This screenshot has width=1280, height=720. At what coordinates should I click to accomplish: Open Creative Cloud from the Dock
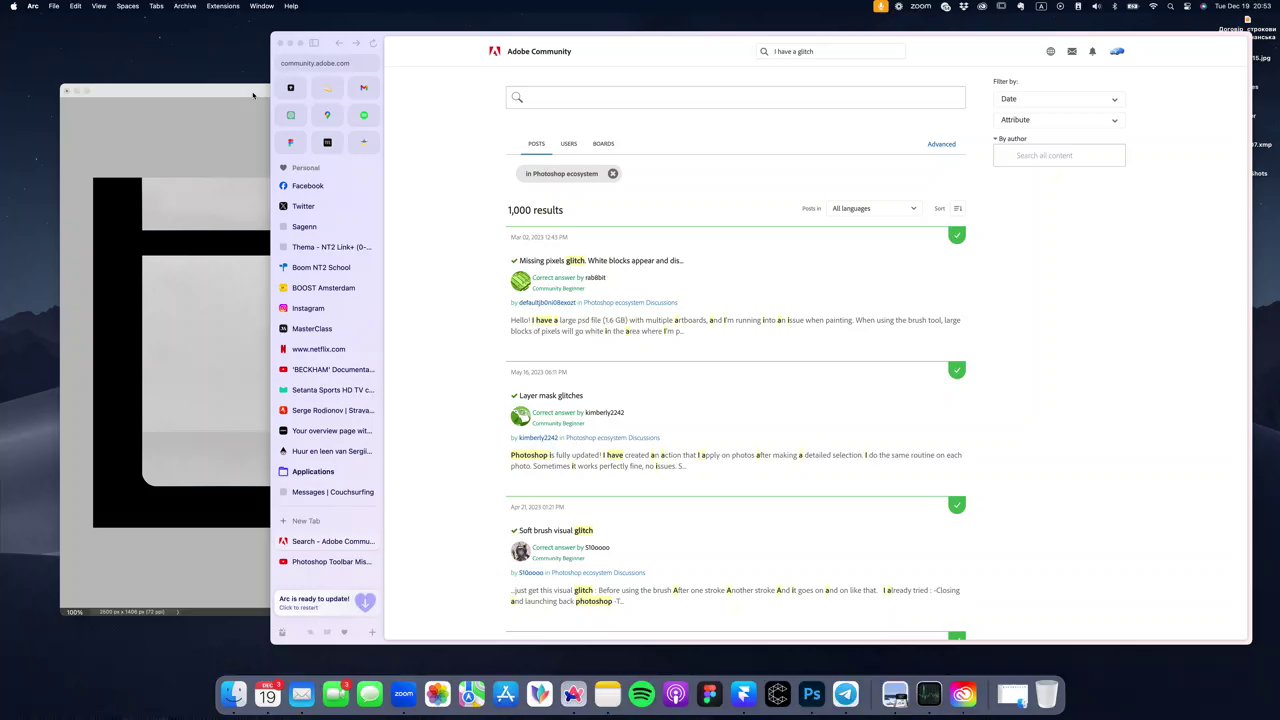tap(963, 694)
